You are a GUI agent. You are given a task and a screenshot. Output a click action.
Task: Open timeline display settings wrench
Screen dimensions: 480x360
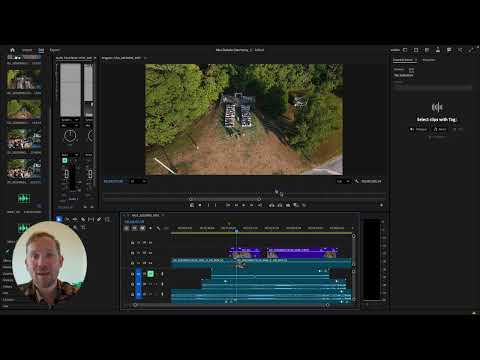158,228
